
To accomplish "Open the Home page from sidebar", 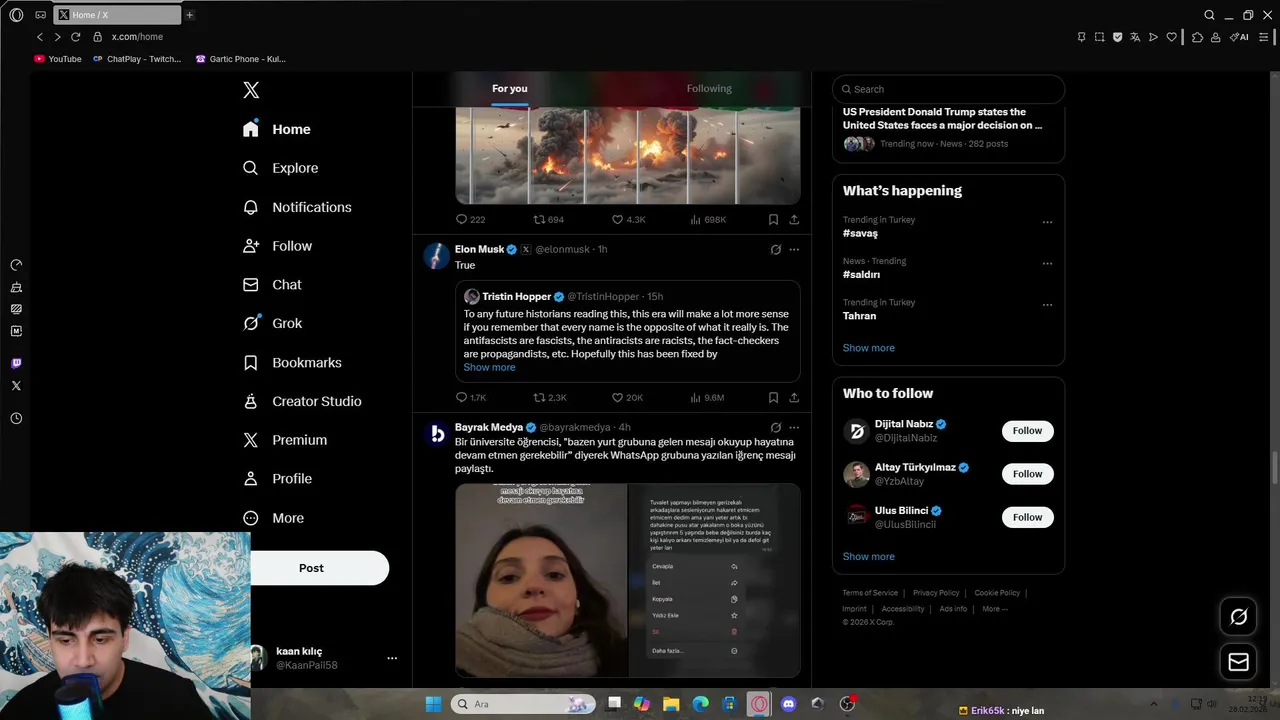I will pos(277,129).
